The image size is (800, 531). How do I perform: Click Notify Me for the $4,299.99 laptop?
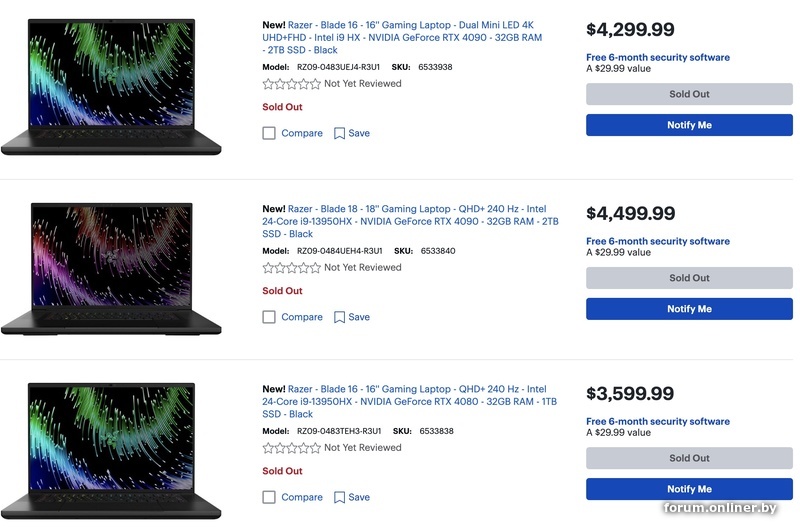[x=689, y=125]
